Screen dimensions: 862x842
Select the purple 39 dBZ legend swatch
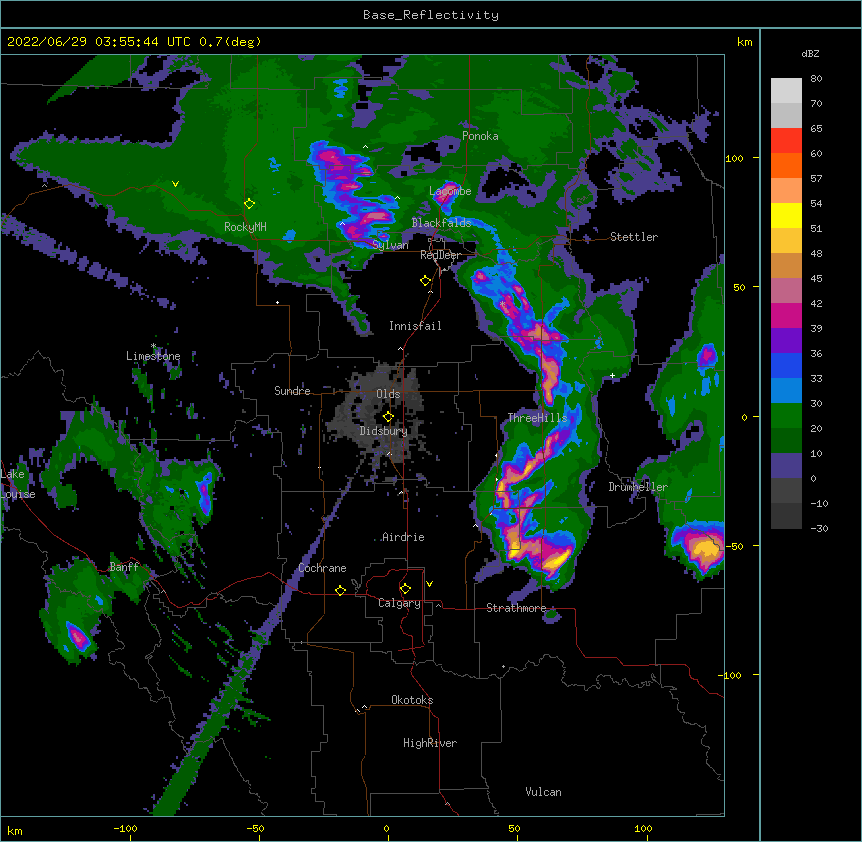[x=786, y=340]
